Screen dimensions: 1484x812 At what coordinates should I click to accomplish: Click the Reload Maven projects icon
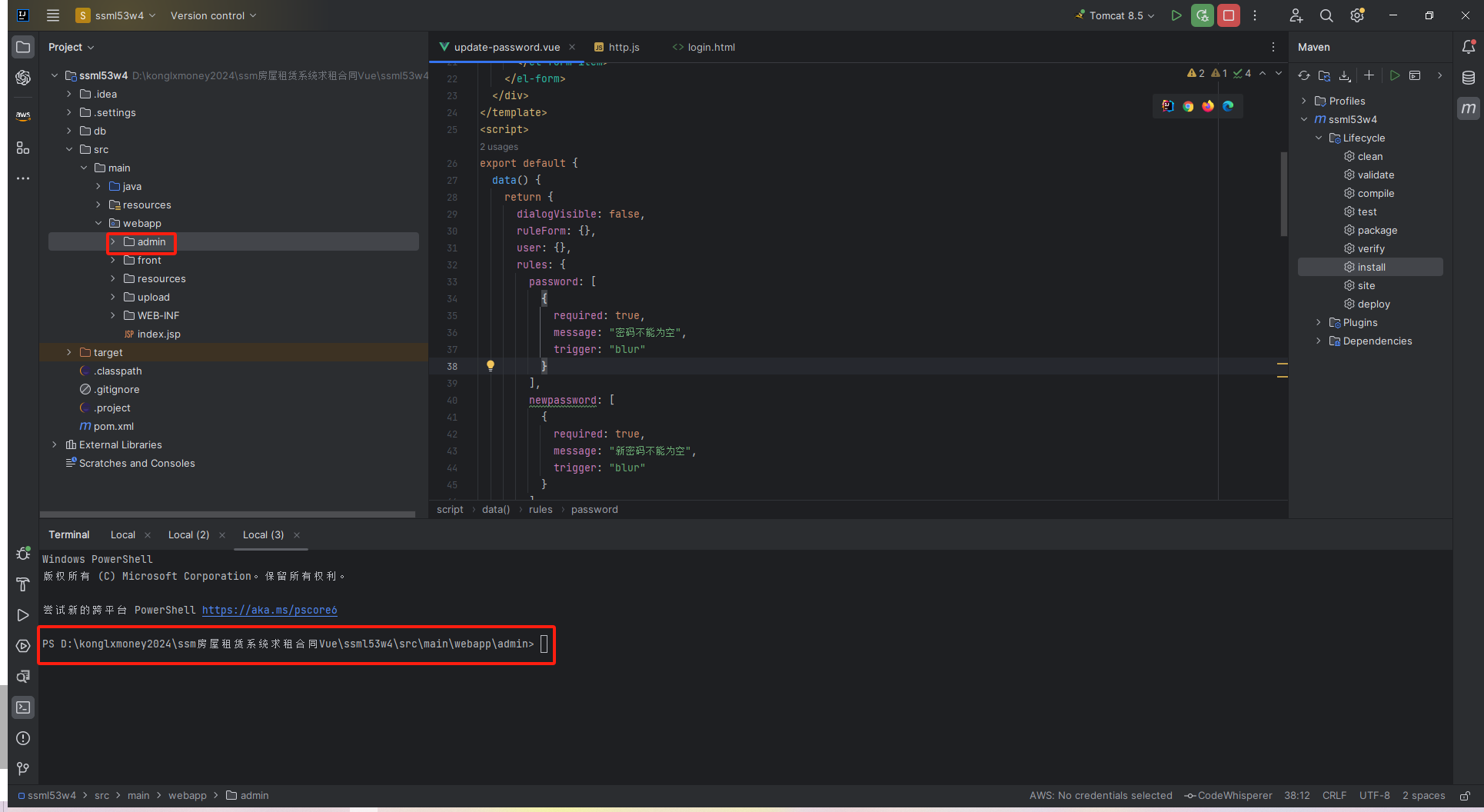point(1304,75)
